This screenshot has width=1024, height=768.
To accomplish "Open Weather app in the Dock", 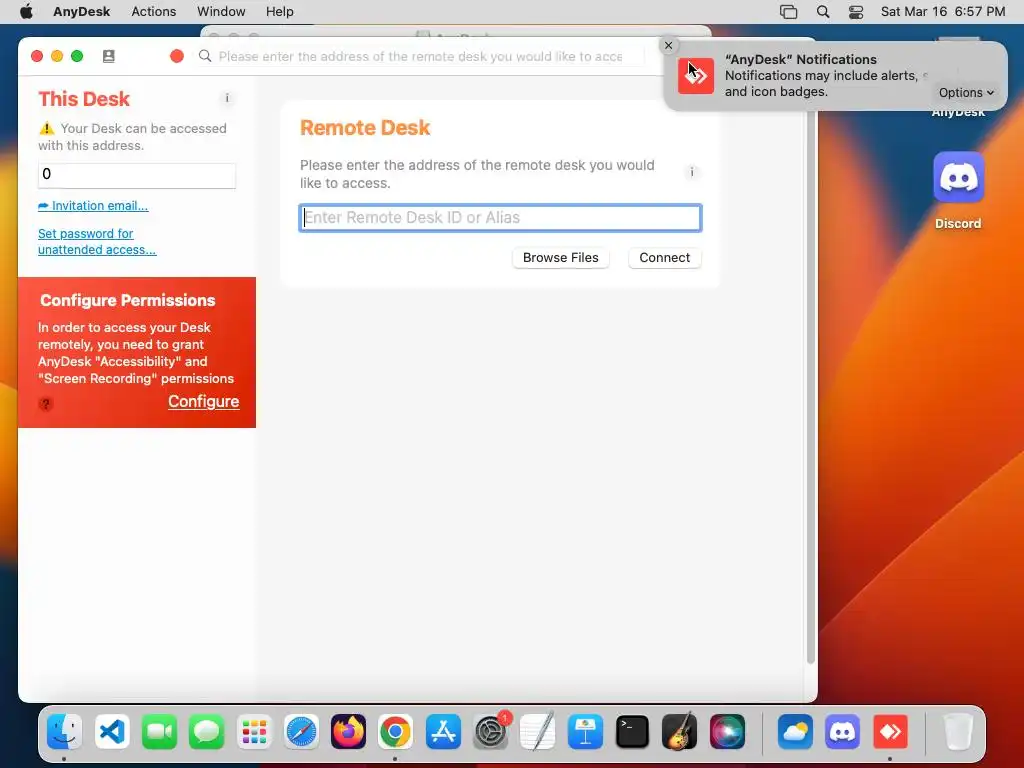I will [795, 731].
